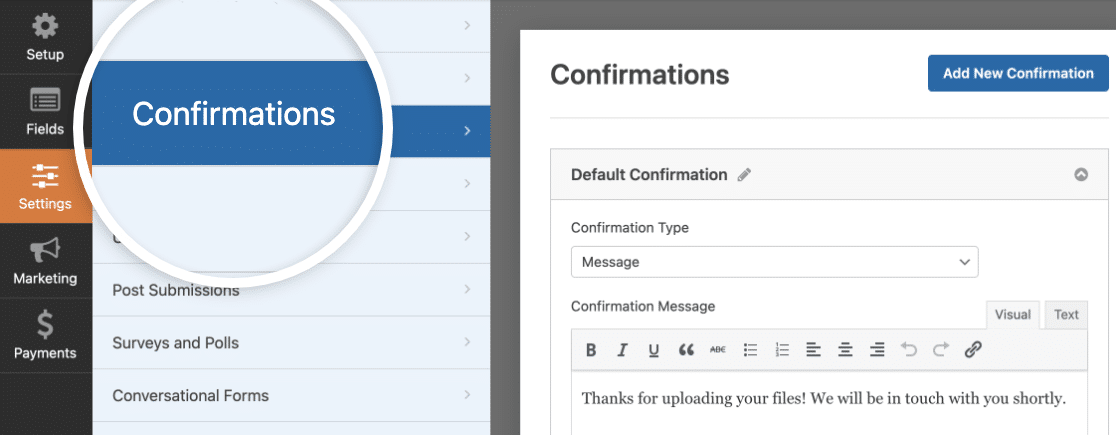Create a numbered list in editor
This screenshot has width=1116, height=435.
[782, 350]
